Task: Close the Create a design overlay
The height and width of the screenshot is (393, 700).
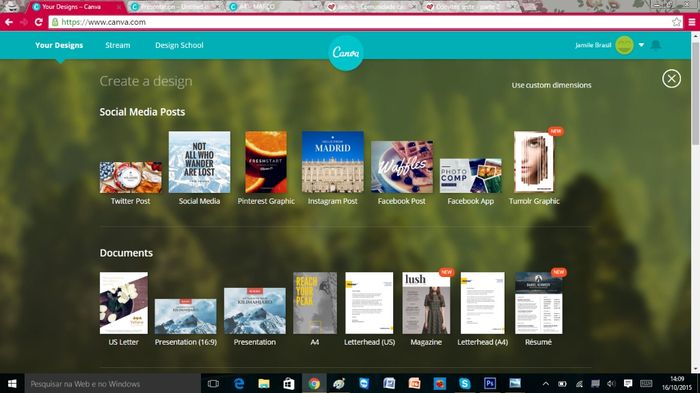Action: pyautogui.click(x=671, y=79)
